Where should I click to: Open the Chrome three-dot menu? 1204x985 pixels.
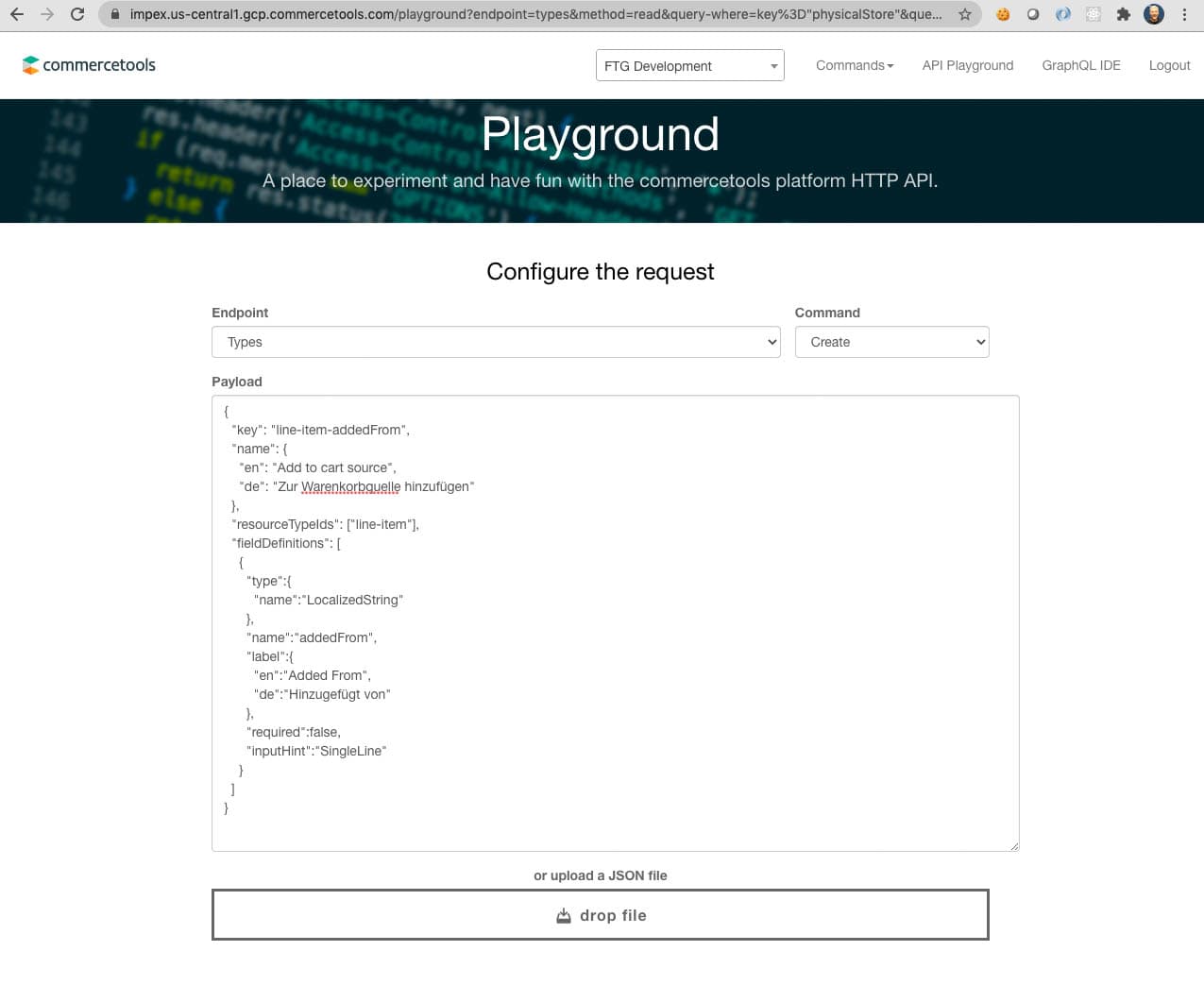(1184, 14)
